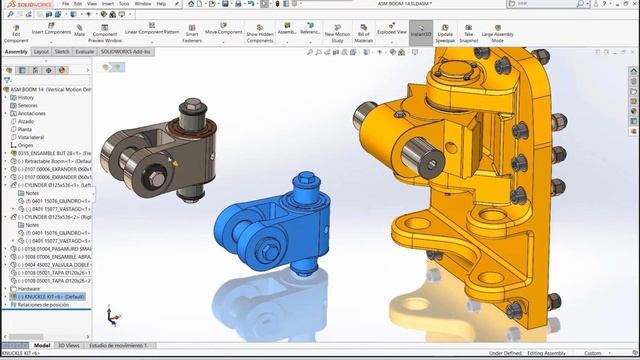Click the Edit Component tool
The image size is (640, 360).
coord(16,33)
